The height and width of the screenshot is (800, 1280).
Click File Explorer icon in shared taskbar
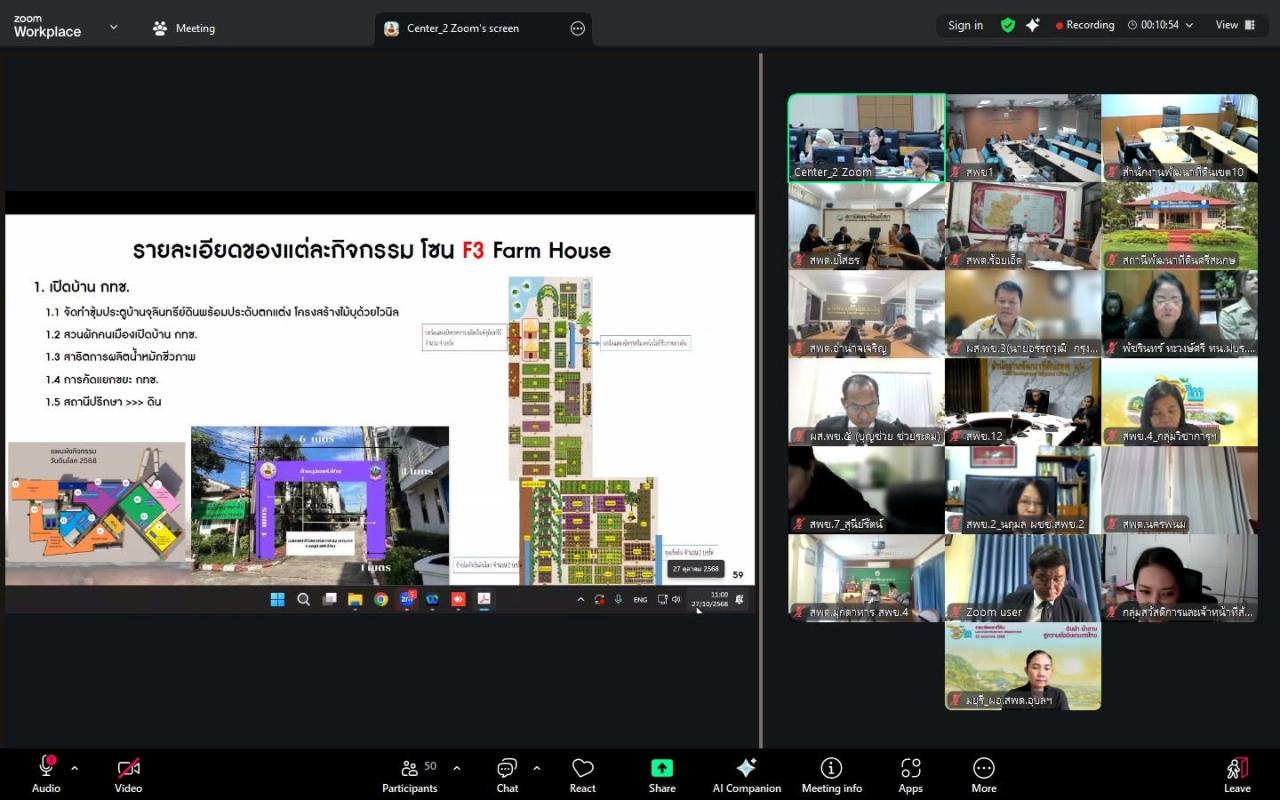tap(355, 599)
